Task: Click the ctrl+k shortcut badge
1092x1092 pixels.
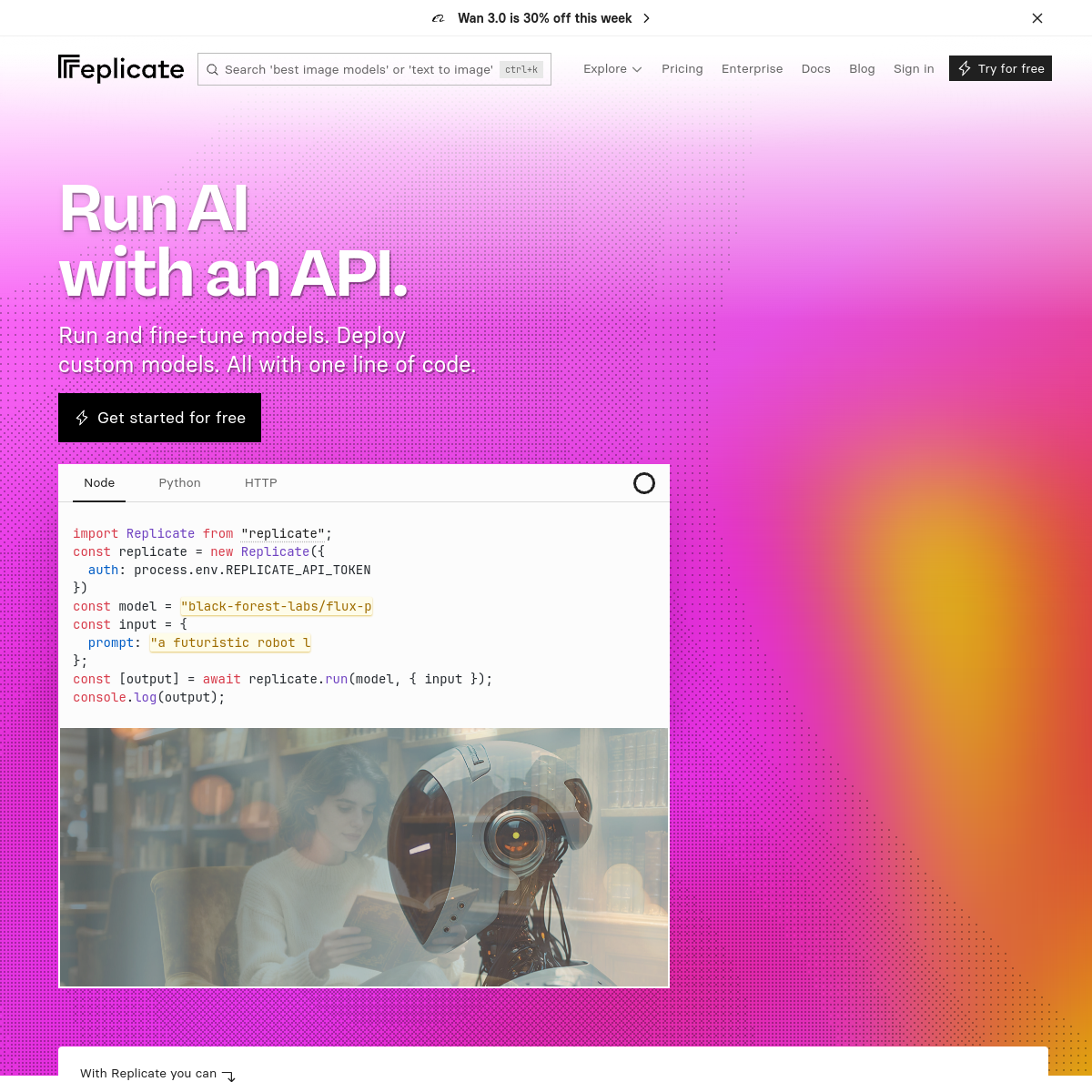Action: pos(521,69)
